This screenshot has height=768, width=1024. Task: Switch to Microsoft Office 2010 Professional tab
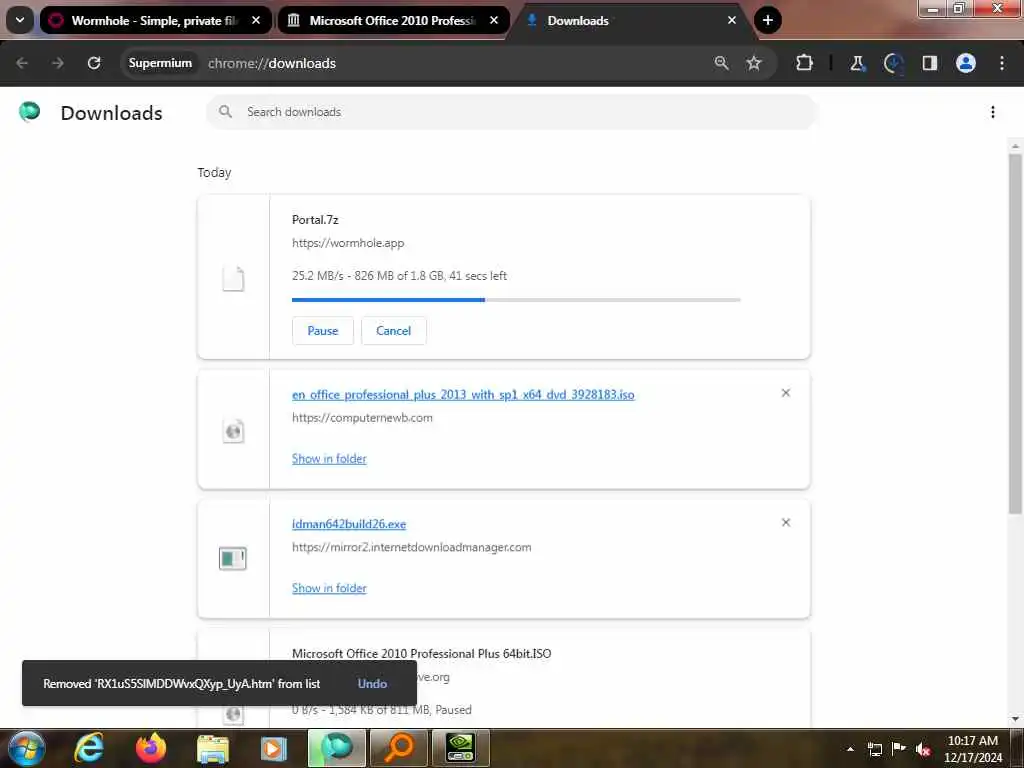[x=392, y=20]
